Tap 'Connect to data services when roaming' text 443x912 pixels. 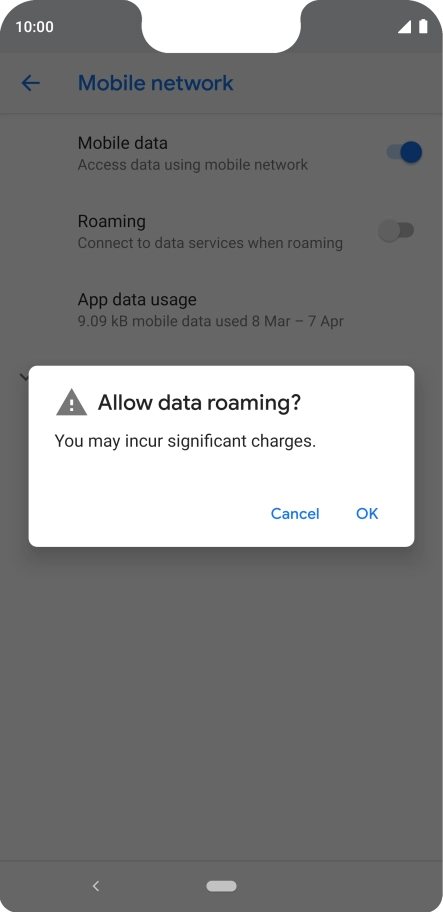tap(210, 243)
